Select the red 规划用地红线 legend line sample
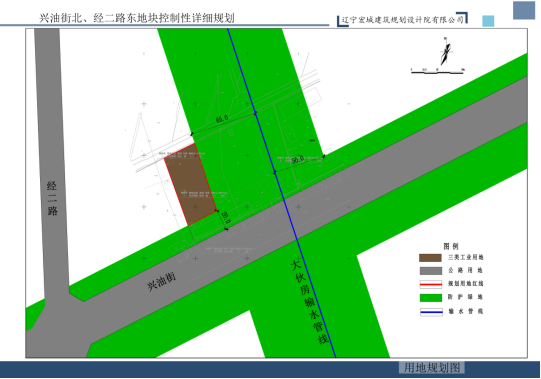 point(431,284)
